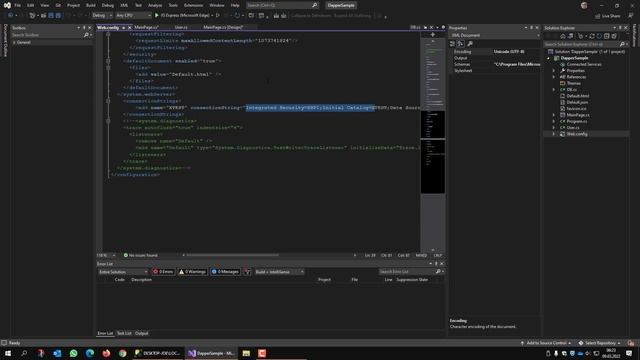Click the Collapse All icon in Solution Explorer toolbar
The image size is (640, 360).
[x=607, y=36]
